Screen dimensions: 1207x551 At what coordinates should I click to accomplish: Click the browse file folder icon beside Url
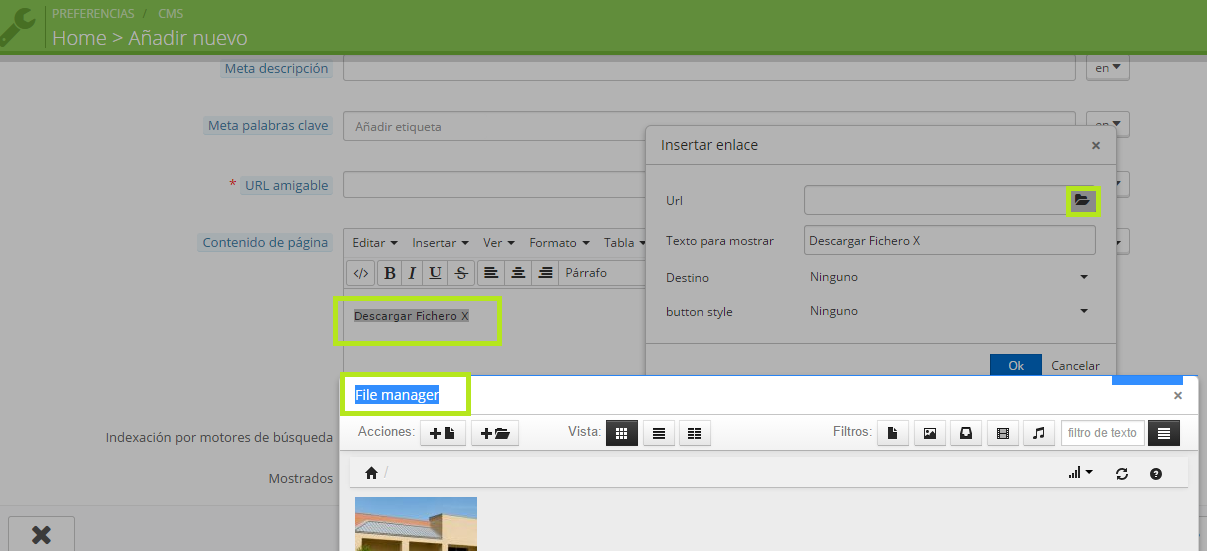pyautogui.click(x=1082, y=201)
